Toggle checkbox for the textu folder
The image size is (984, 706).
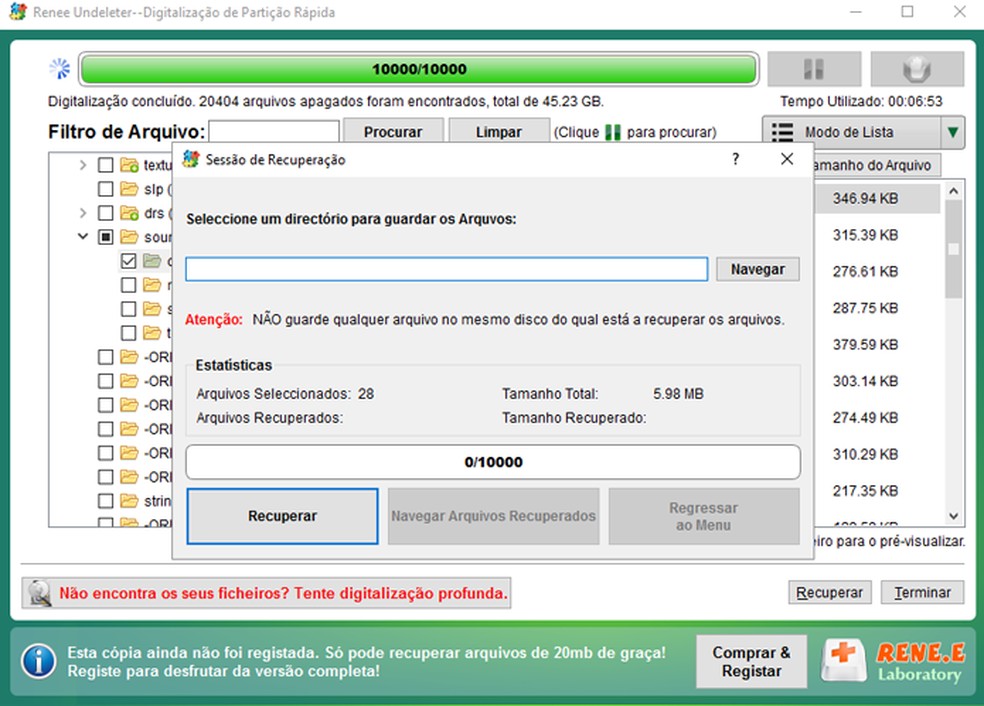pos(105,165)
